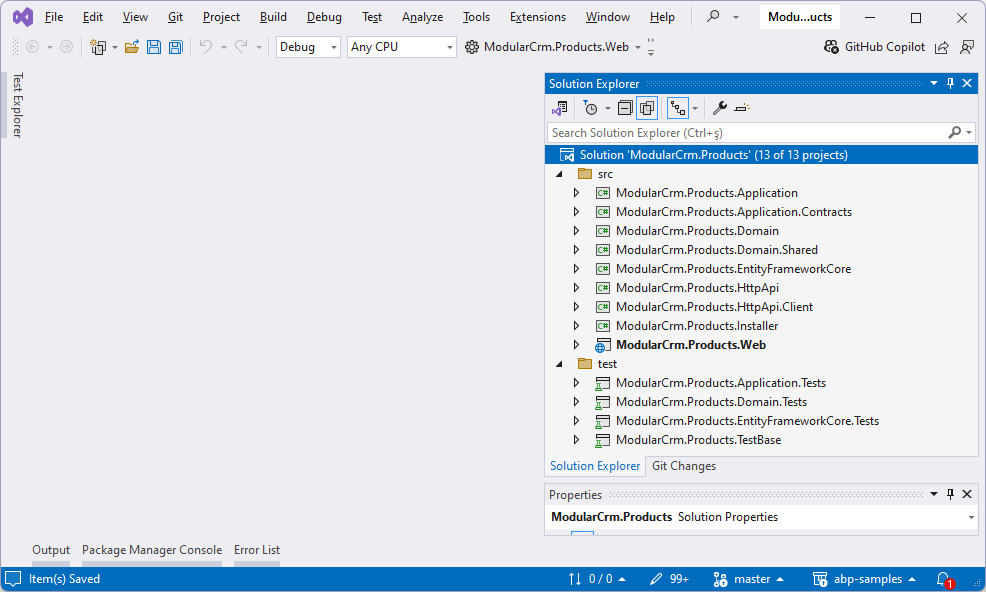Click the GitHub Copilot icon in toolbar
986x592 pixels.
(x=830, y=46)
